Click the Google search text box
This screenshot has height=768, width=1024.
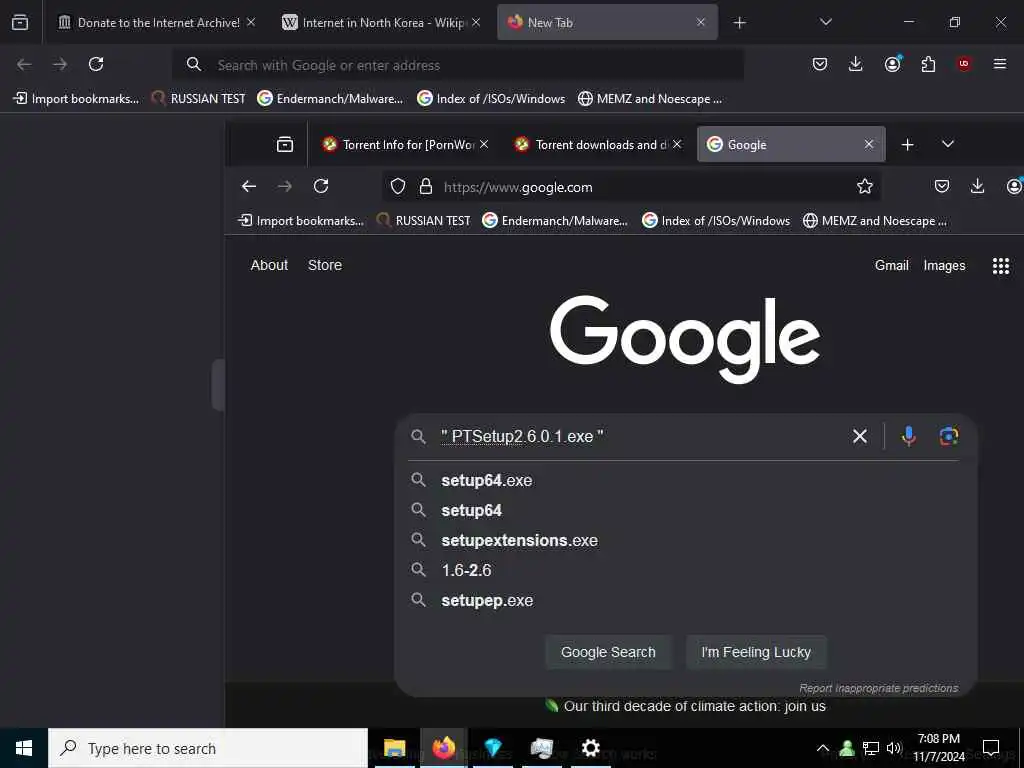pos(640,436)
